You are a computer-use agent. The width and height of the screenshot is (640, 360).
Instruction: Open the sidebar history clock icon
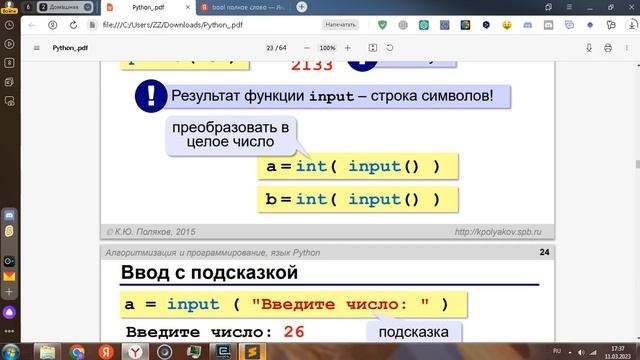coord(9,25)
